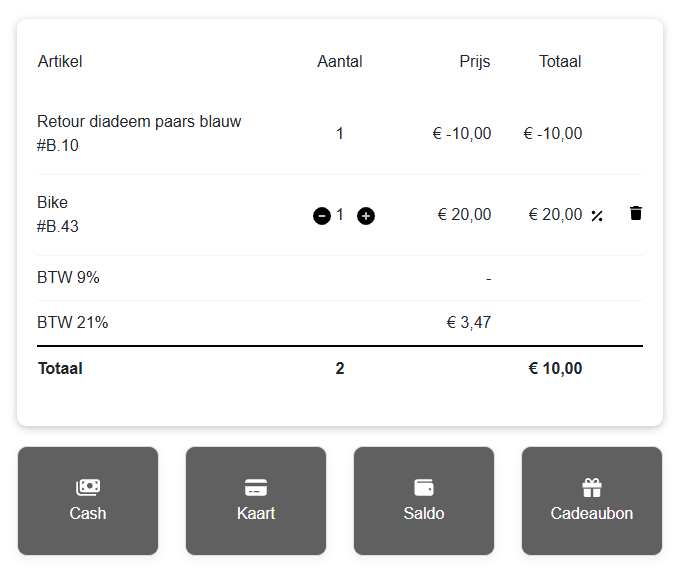Click the Bike article name

(52, 202)
